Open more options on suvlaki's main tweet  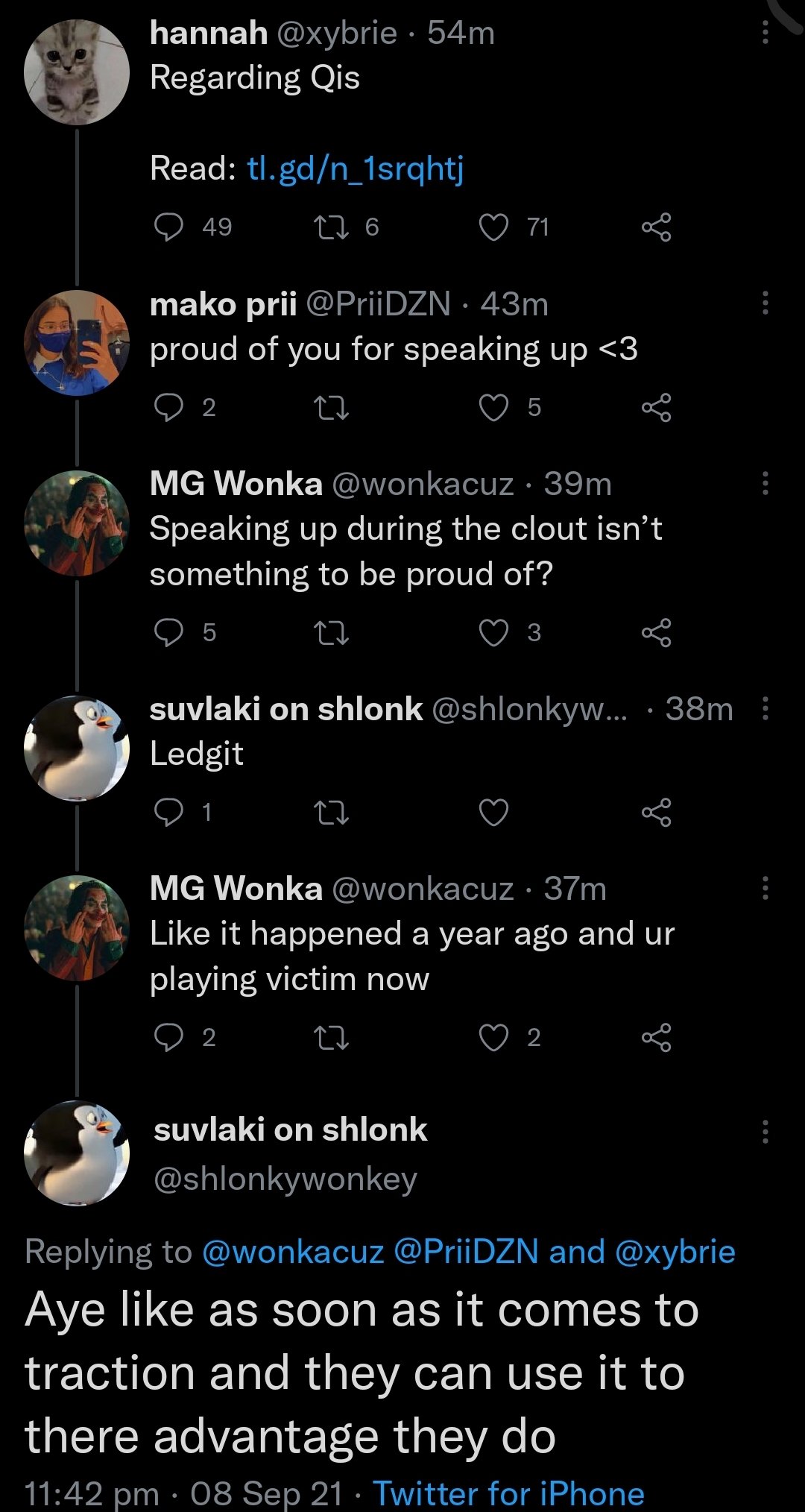click(765, 1131)
